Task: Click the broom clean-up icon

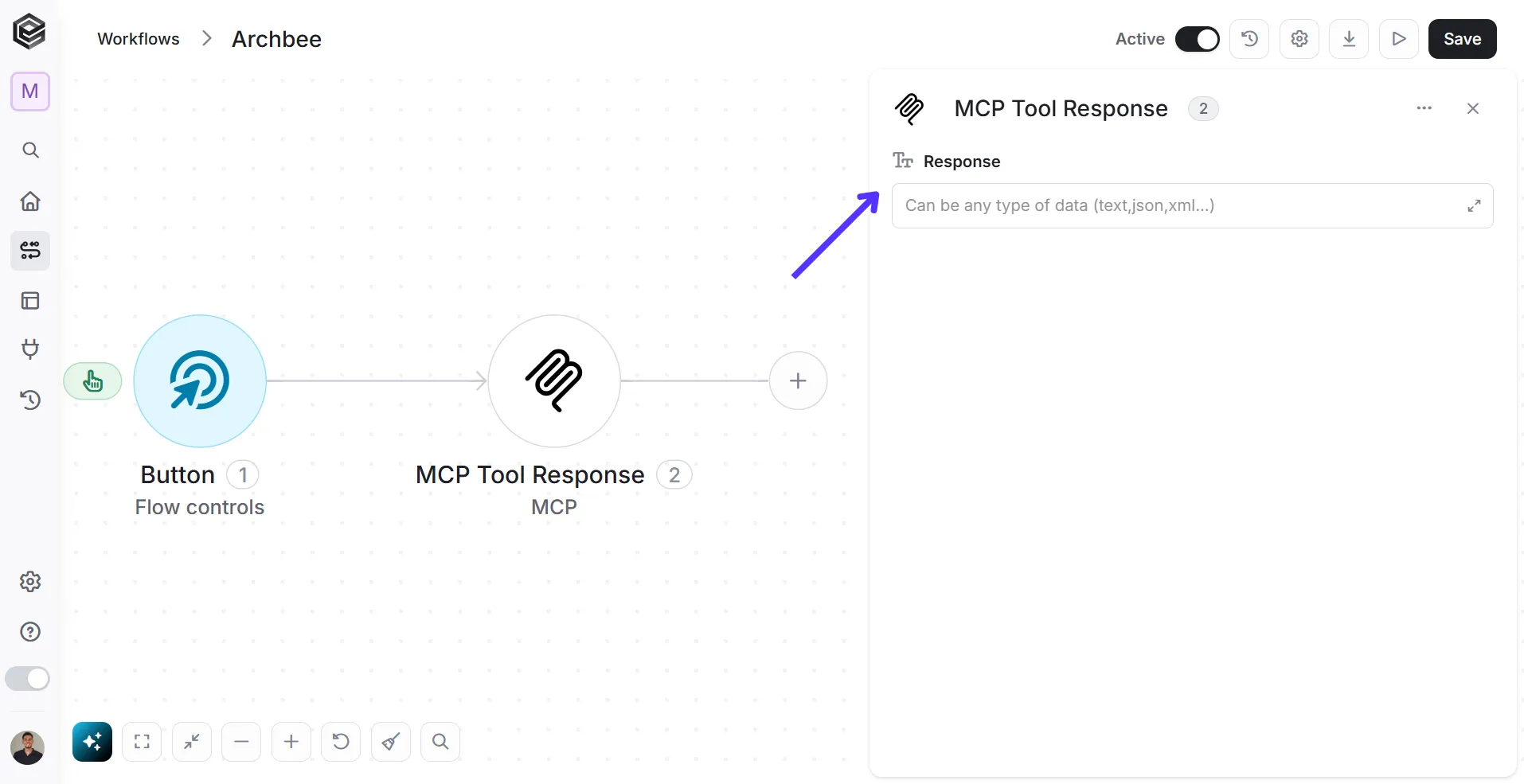Action: click(x=391, y=742)
